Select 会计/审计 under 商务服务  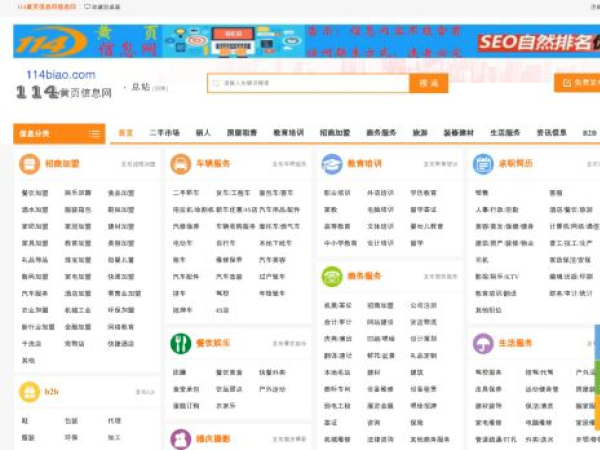[338, 322]
